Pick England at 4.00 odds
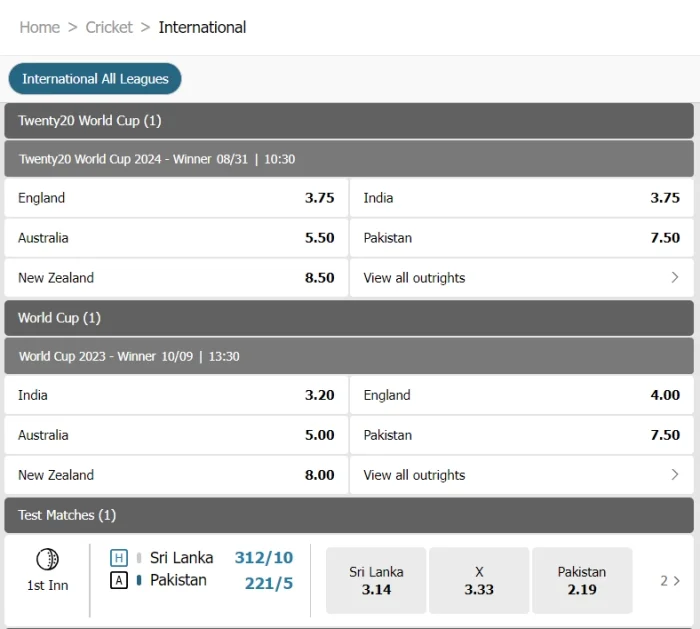The width and height of the screenshot is (700, 629). click(x=522, y=395)
